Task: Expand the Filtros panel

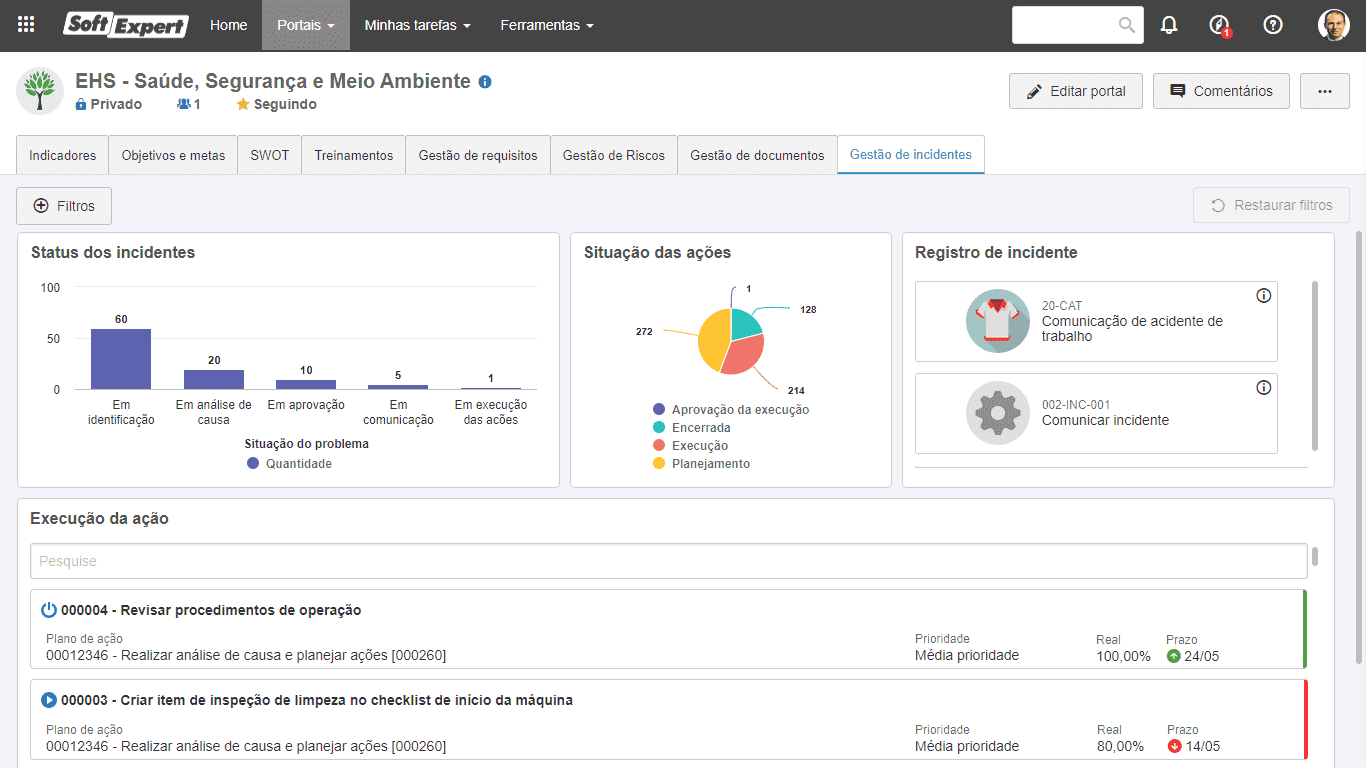Action: pos(64,206)
